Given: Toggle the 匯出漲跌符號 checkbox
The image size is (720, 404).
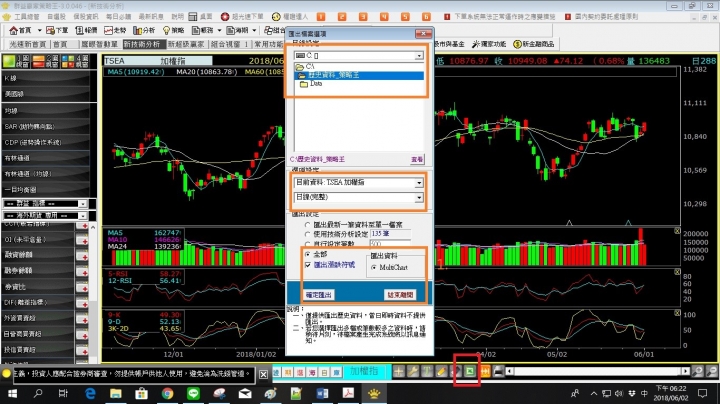Looking at the screenshot, I should (308, 265).
